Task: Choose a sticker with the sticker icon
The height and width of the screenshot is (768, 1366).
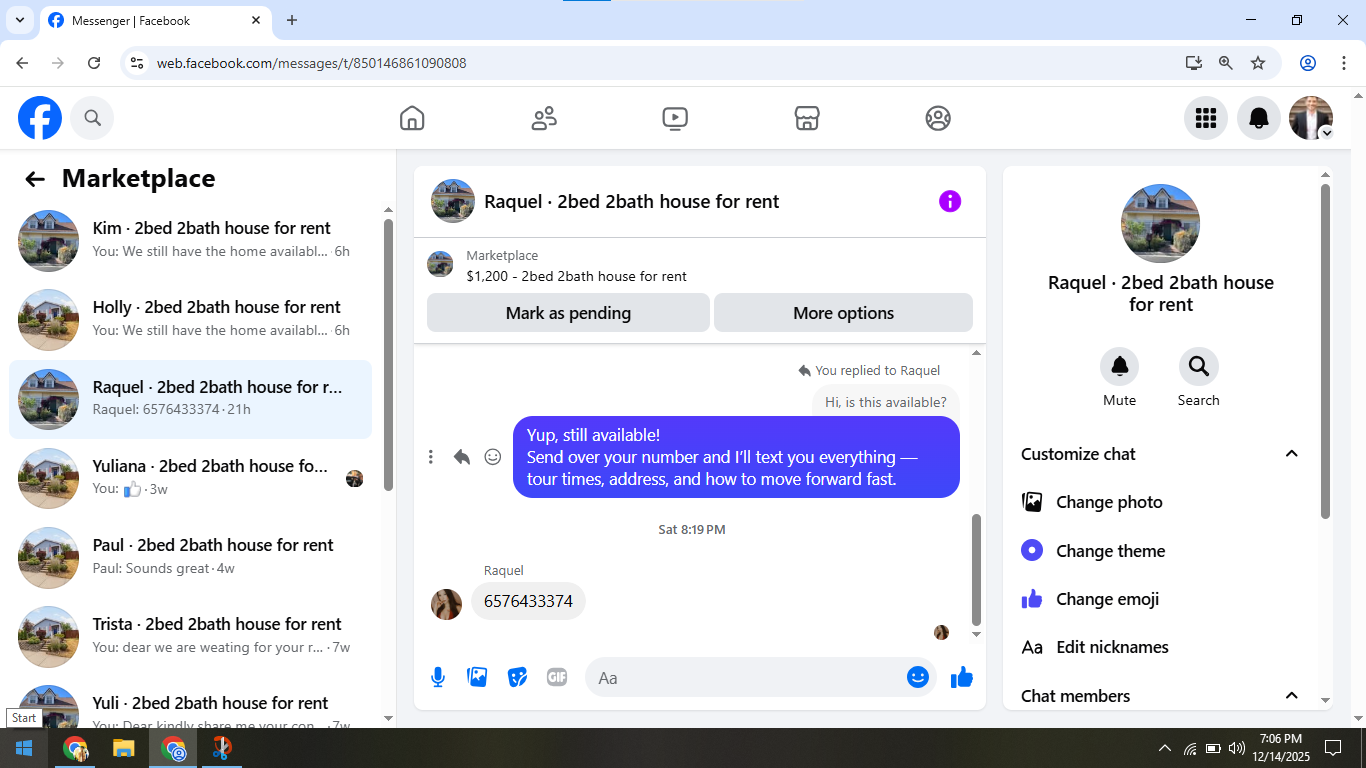Action: click(x=517, y=677)
